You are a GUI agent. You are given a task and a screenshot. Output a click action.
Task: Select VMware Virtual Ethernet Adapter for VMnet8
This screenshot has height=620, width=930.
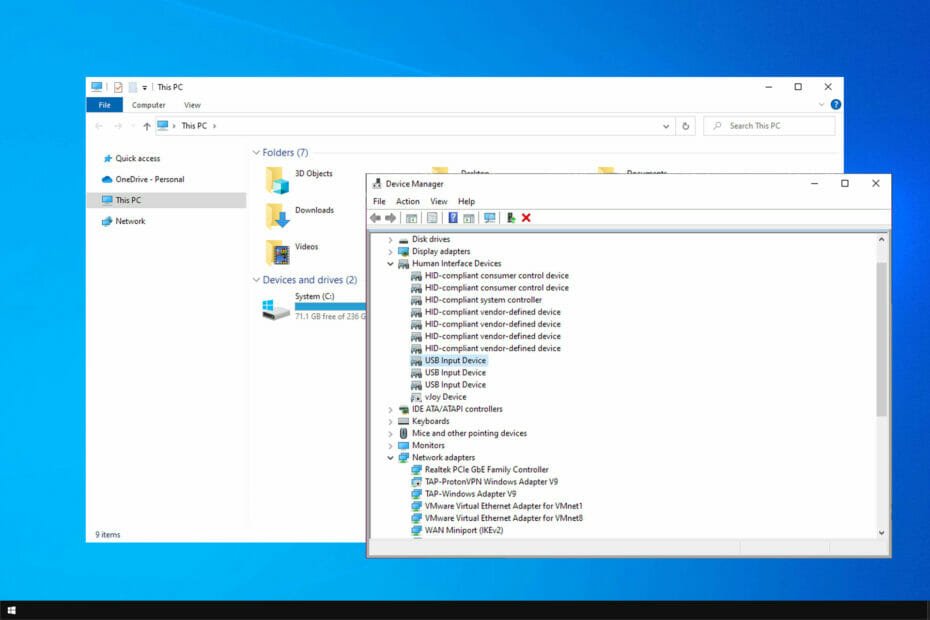(x=504, y=518)
